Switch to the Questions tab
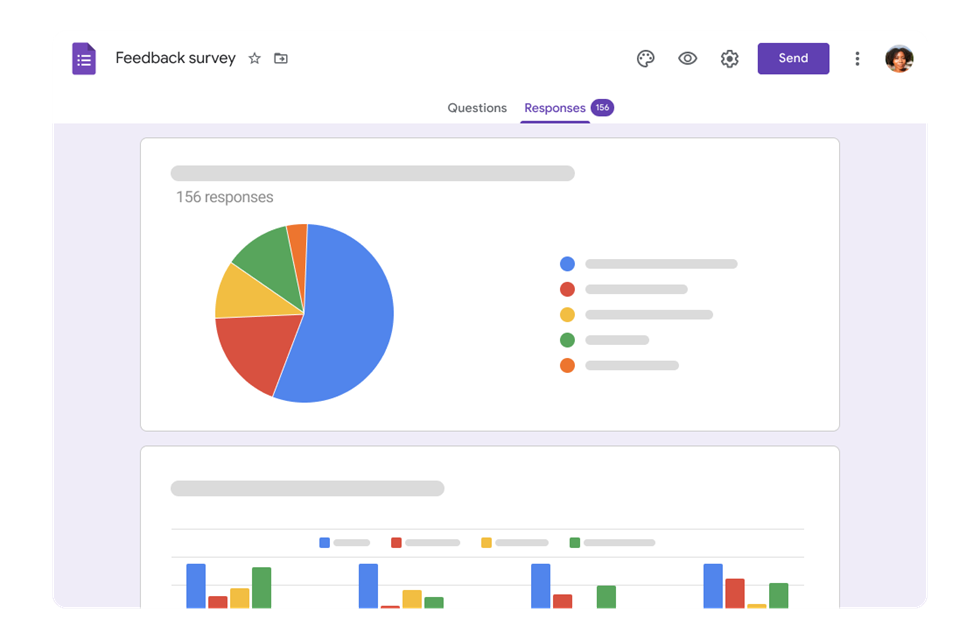 [x=477, y=107]
